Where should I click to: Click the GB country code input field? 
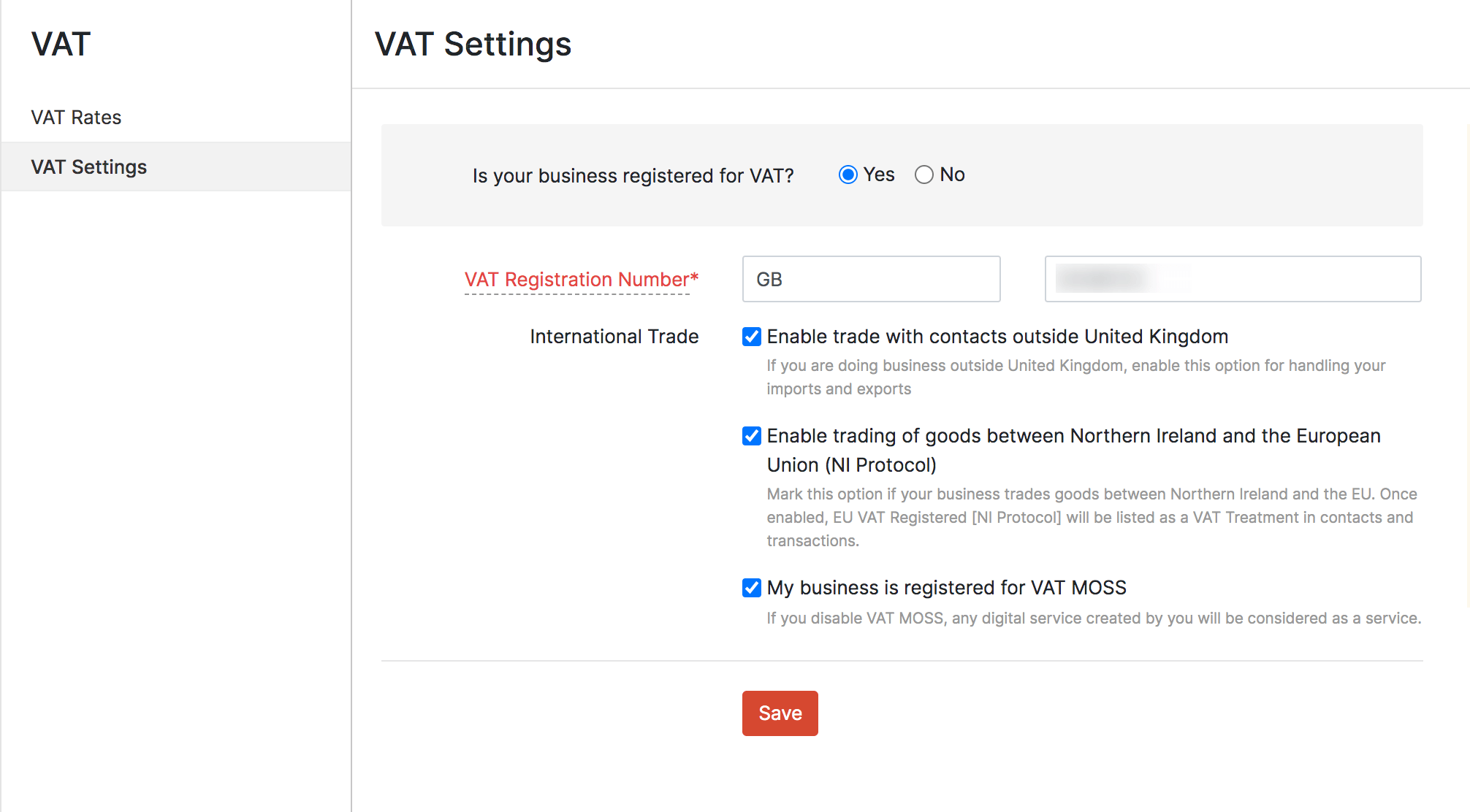pyautogui.click(x=871, y=279)
